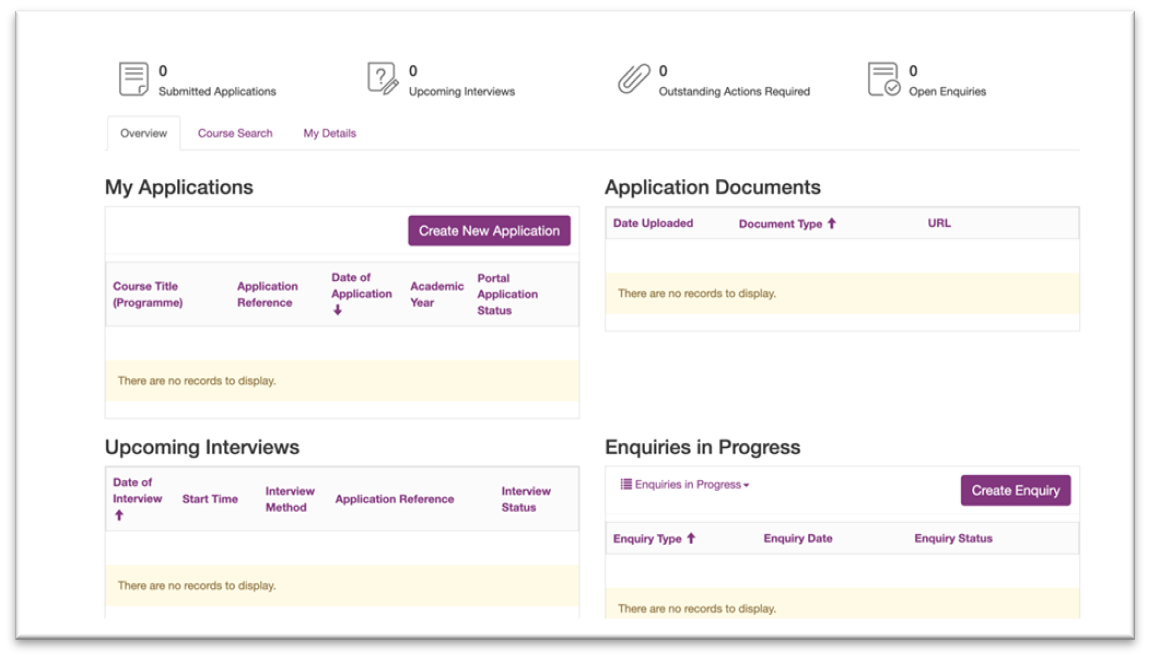
Task: Click the sort arrow next to Enquiry Type
Action: [691, 538]
